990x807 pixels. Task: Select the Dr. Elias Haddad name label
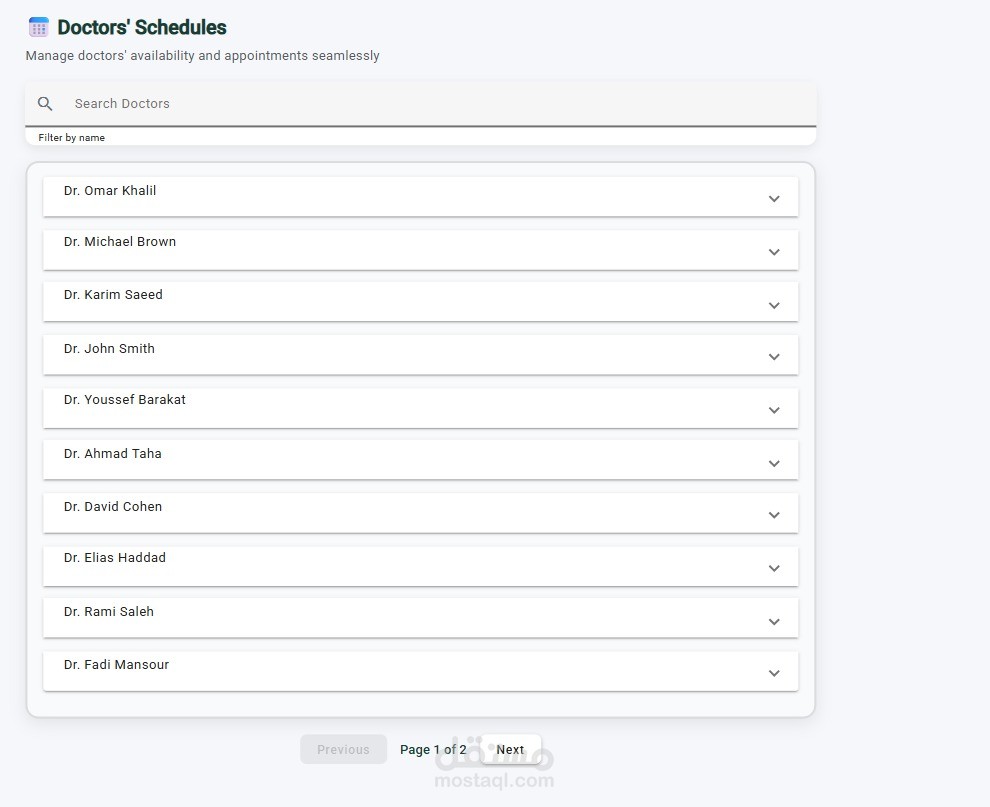115,558
